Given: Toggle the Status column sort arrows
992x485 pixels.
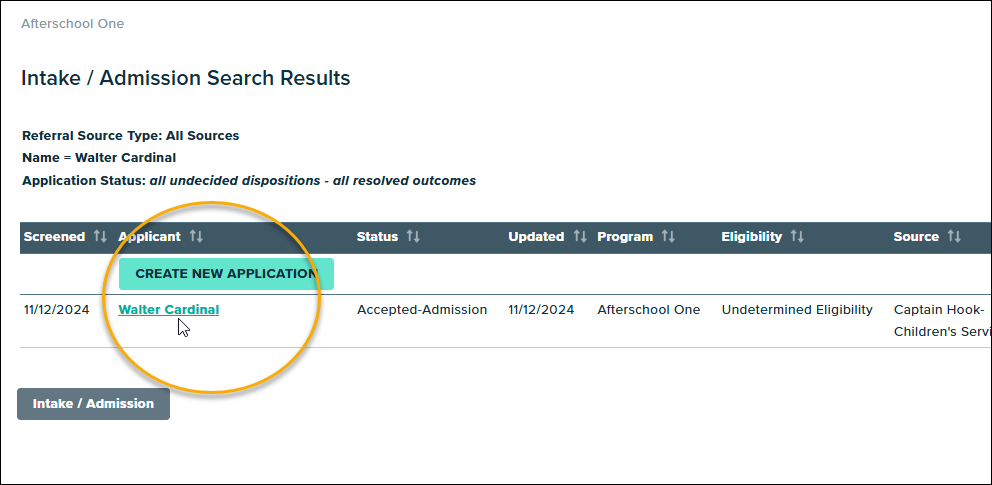Looking at the screenshot, I should pyautogui.click(x=413, y=237).
